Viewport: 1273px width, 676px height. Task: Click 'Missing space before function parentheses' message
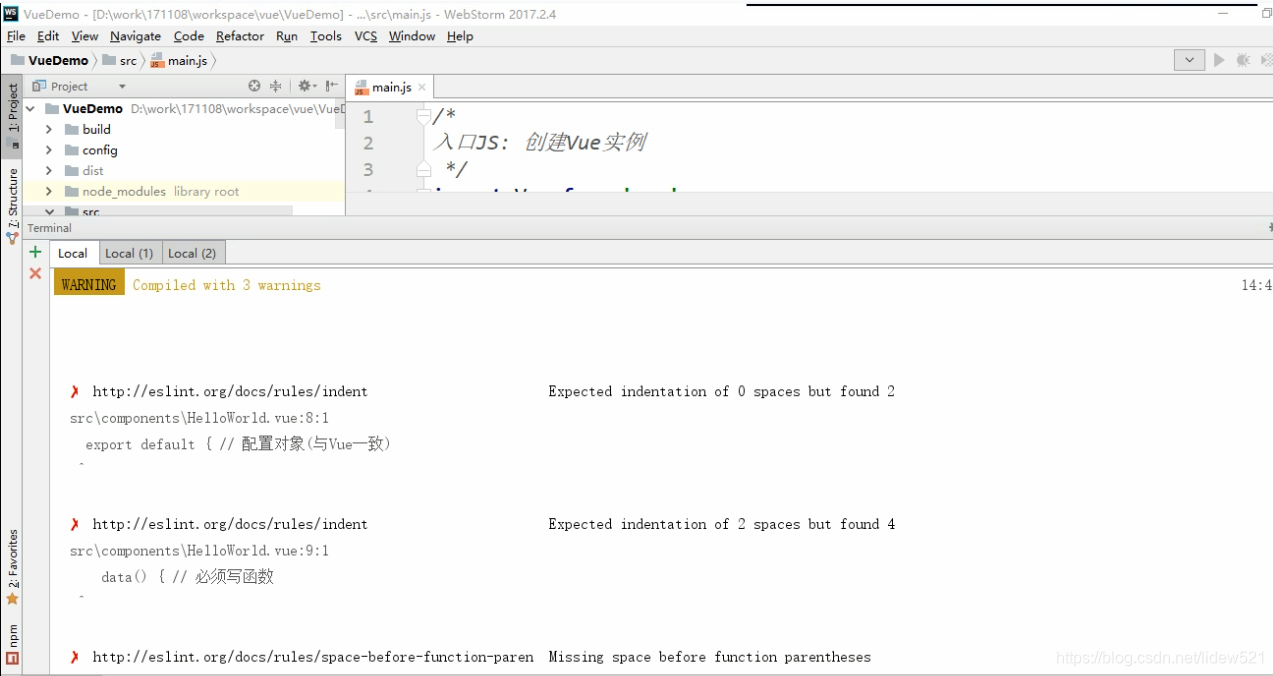point(709,657)
